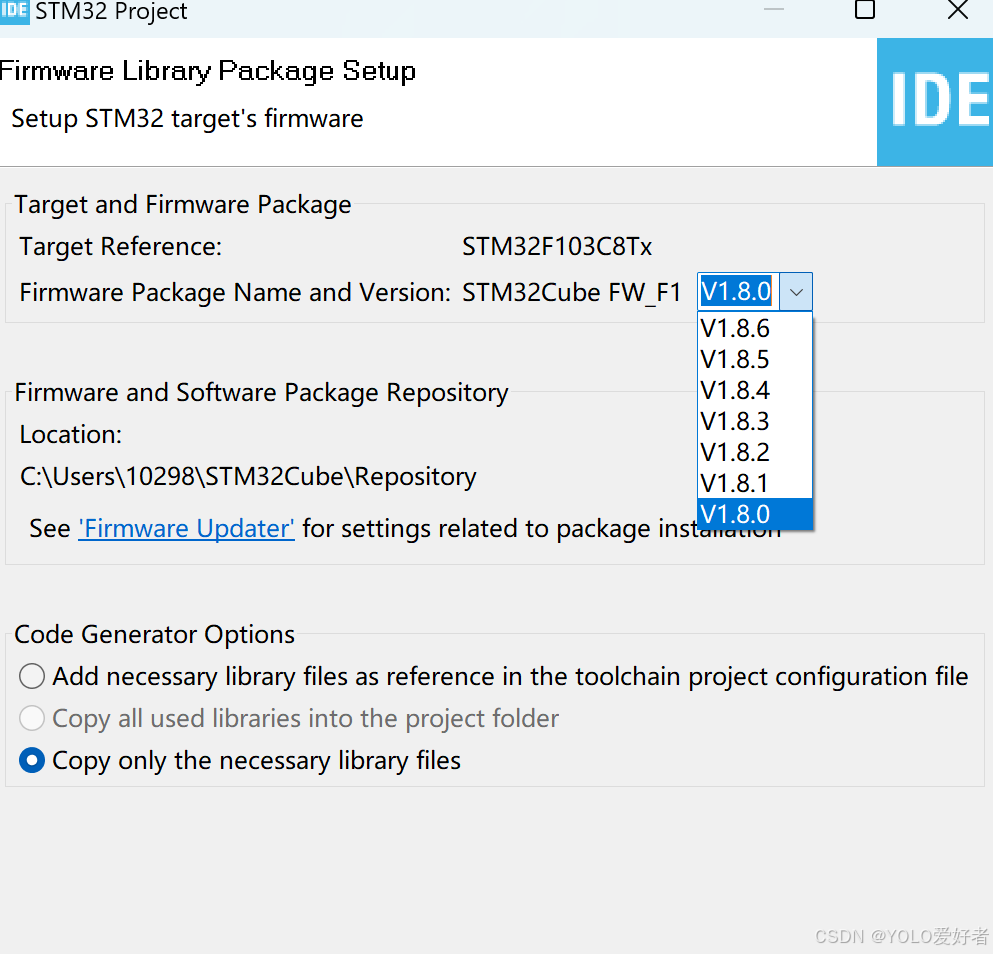Image resolution: width=993 pixels, height=954 pixels.
Task: Click the highlighted V1.8.0 list entry
Action: [754, 514]
